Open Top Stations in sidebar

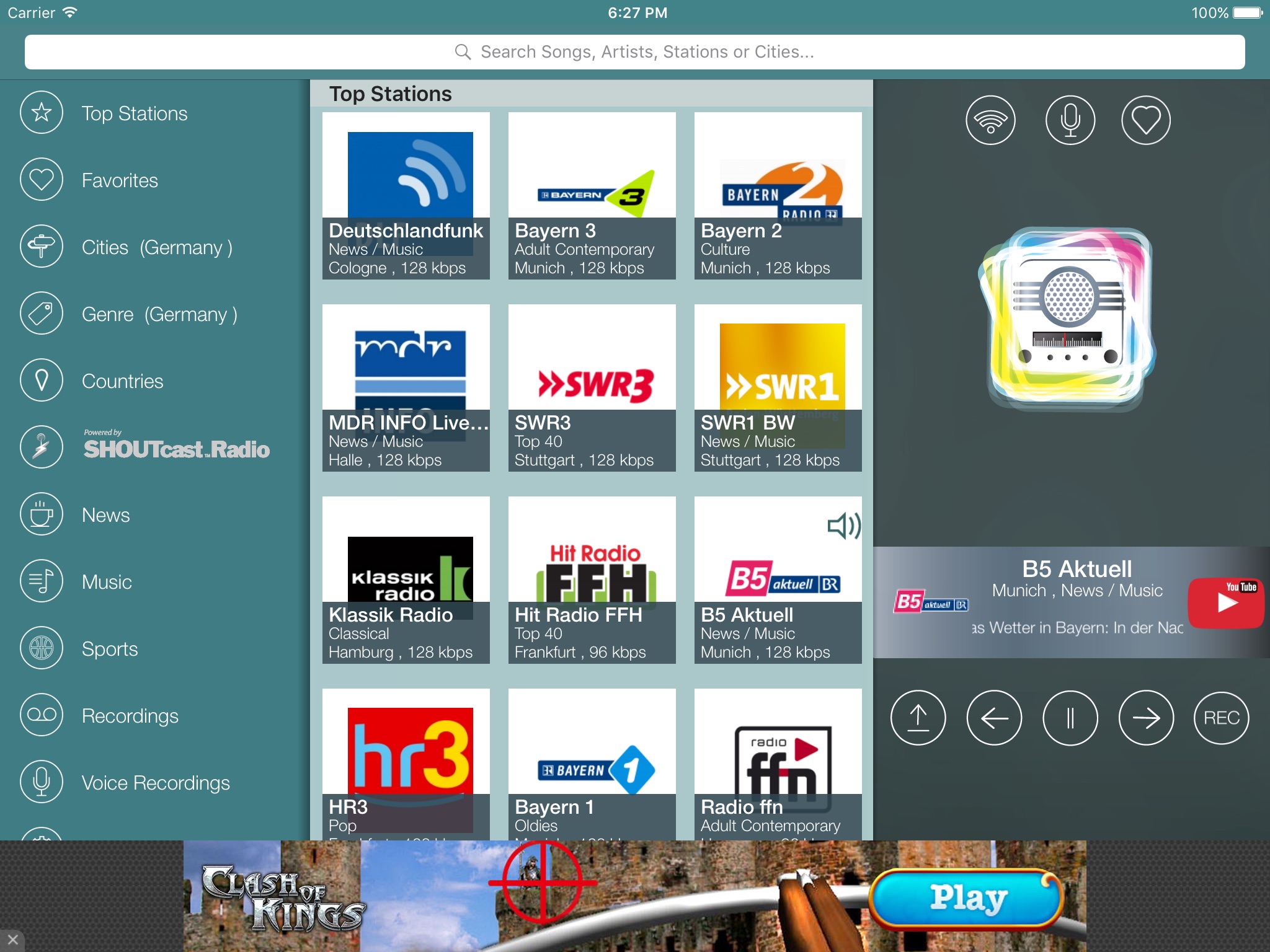[x=134, y=113]
